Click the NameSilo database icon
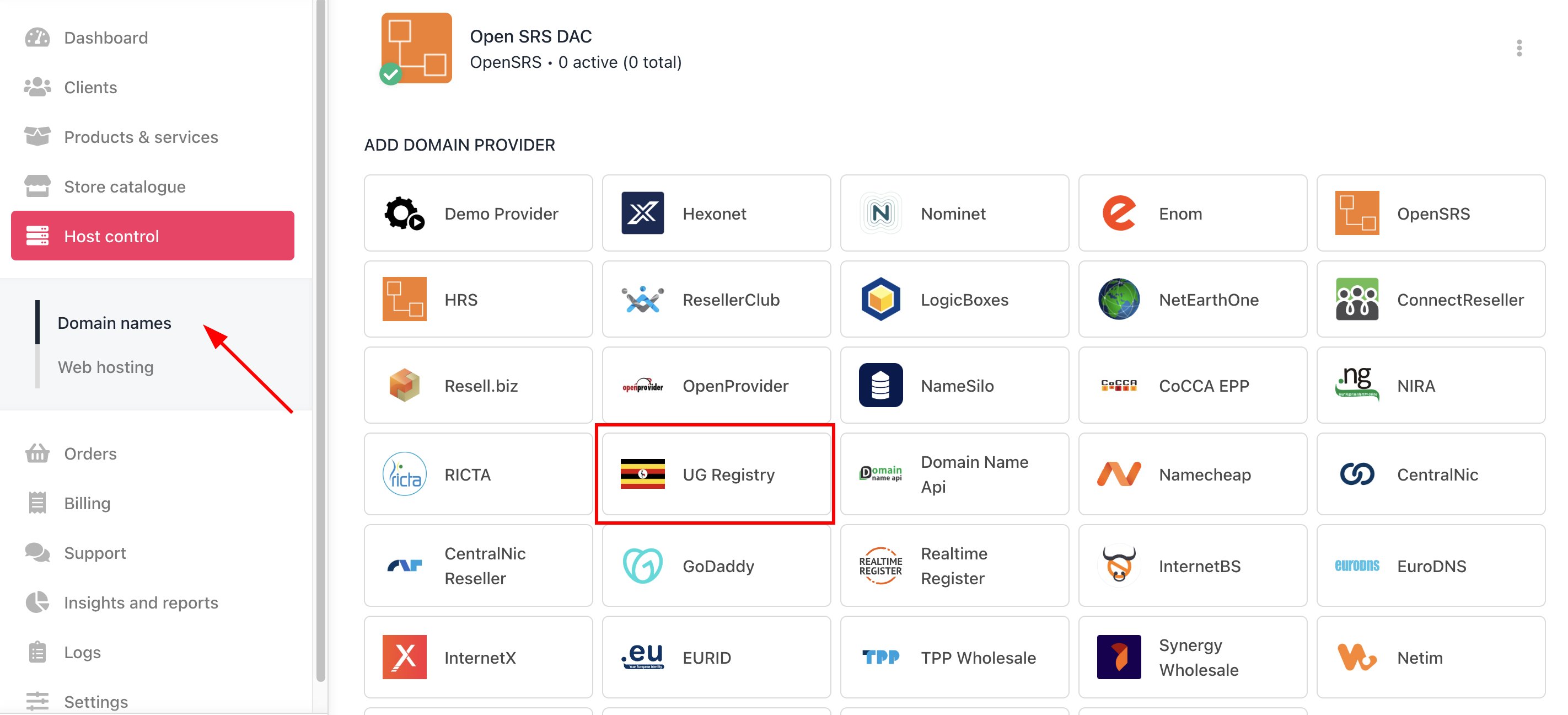This screenshot has width=1568, height=715. pyautogui.click(x=881, y=385)
